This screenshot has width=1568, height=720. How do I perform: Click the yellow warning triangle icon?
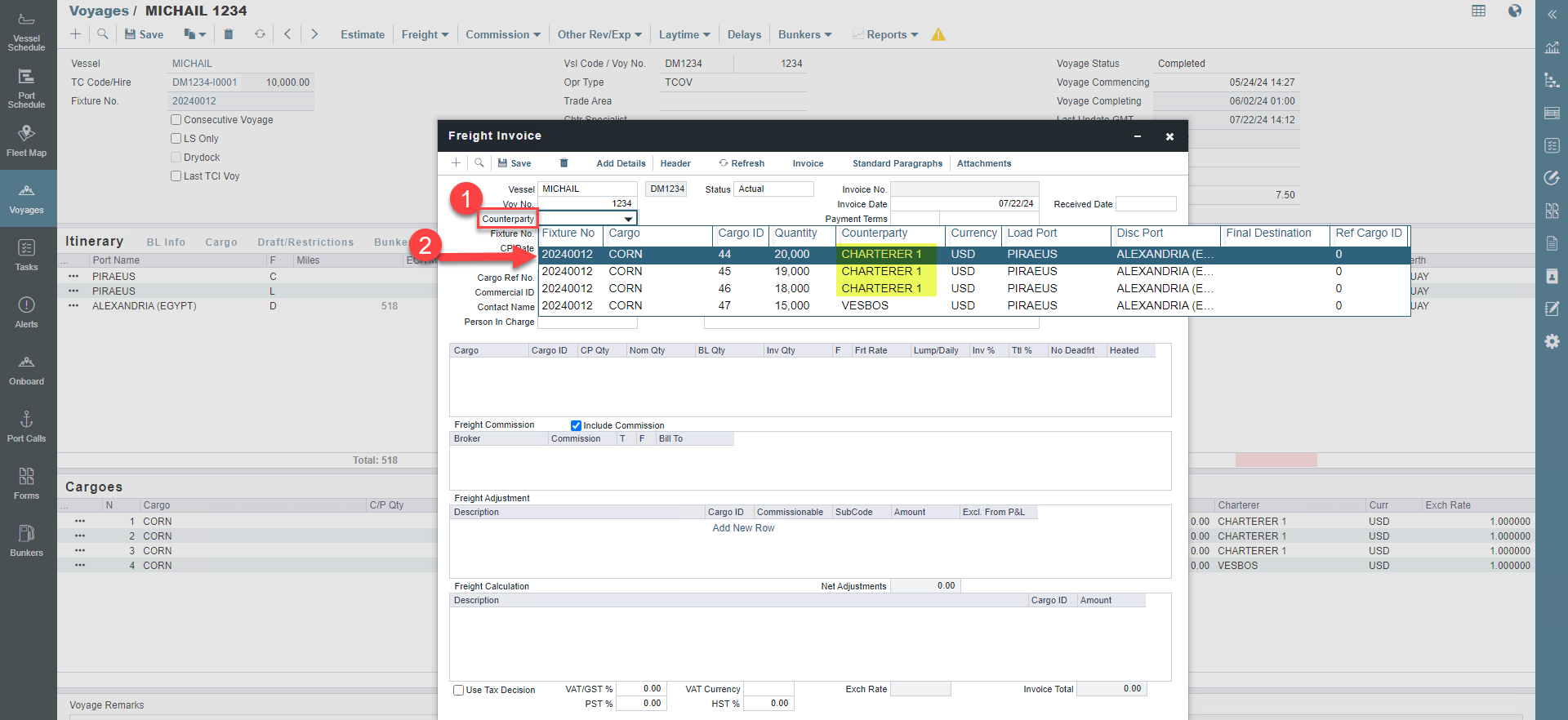pos(938,34)
